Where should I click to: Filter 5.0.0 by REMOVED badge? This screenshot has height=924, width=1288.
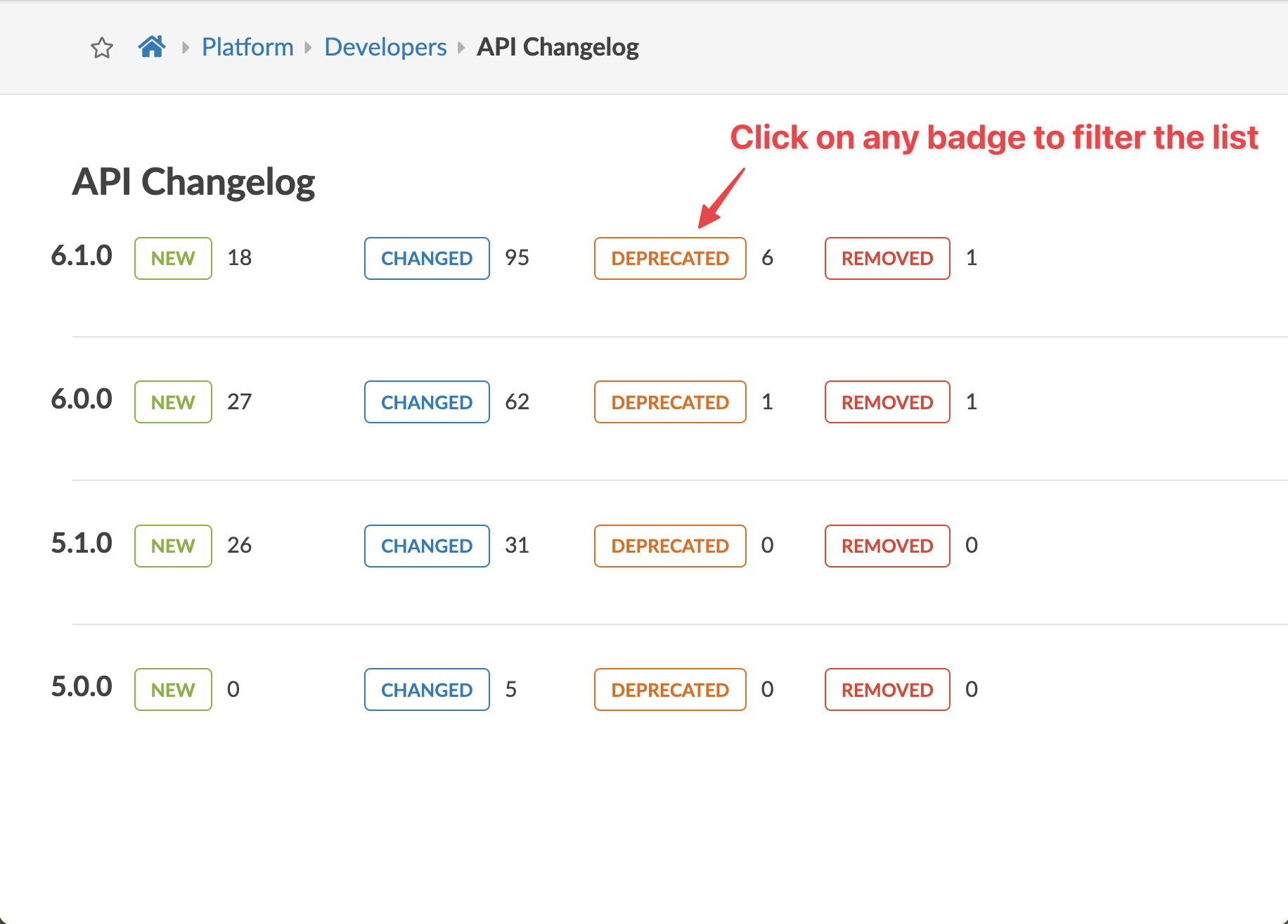887,690
